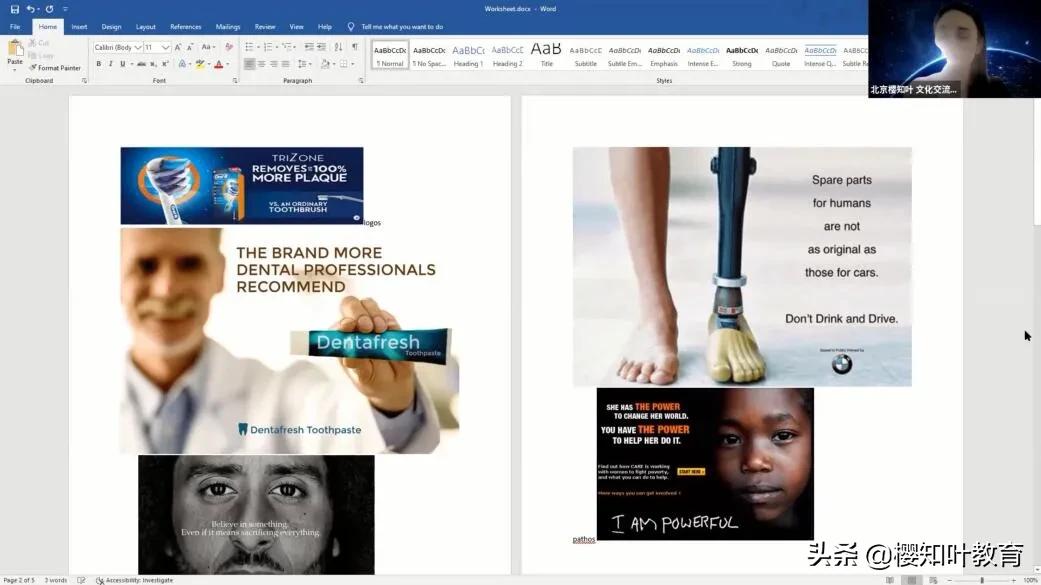
Task: Toggle Strikethrough formatting
Action: coord(141,64)
